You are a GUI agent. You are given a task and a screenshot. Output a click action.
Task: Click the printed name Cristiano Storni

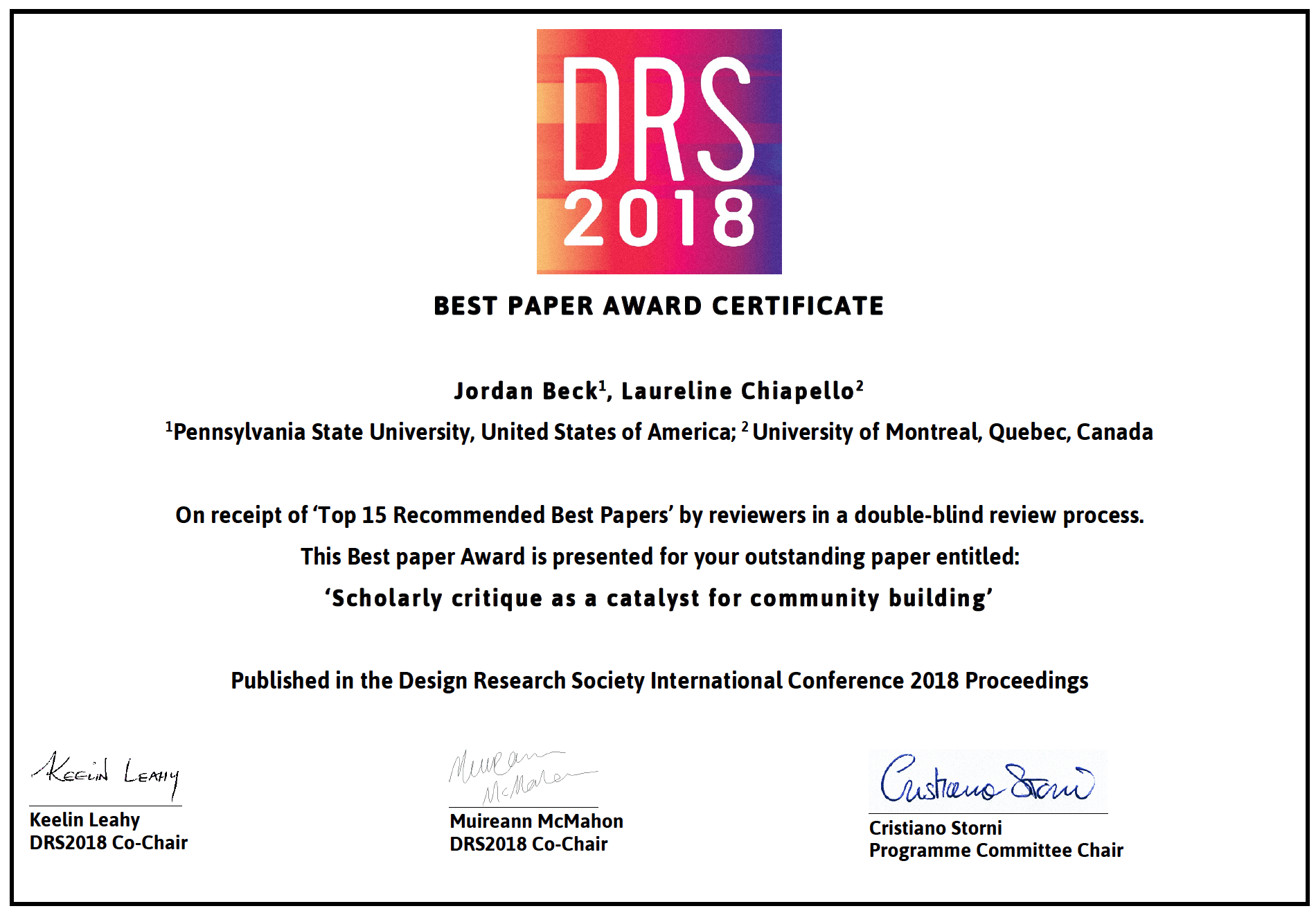pos(935,828)
